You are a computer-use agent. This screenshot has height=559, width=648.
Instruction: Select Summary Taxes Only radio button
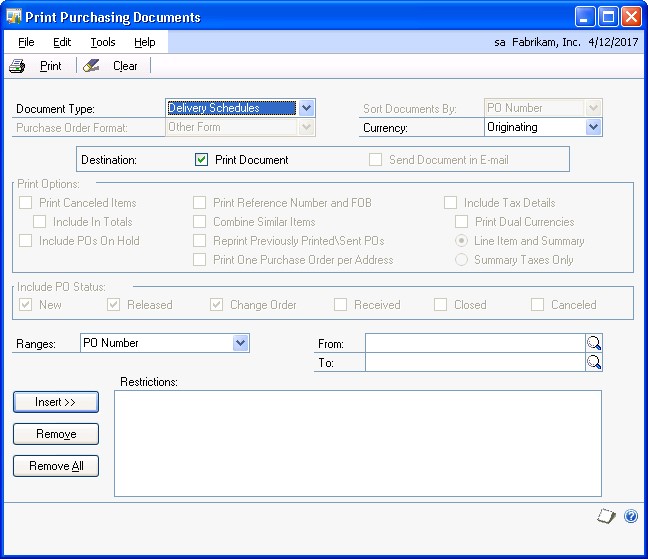pyautogui.click(x=462, y=259)
